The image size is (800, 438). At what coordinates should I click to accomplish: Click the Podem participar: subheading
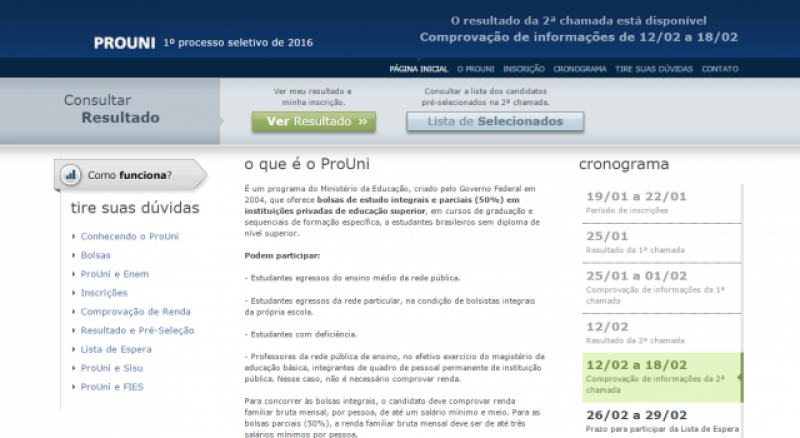[x=282, y=256]
